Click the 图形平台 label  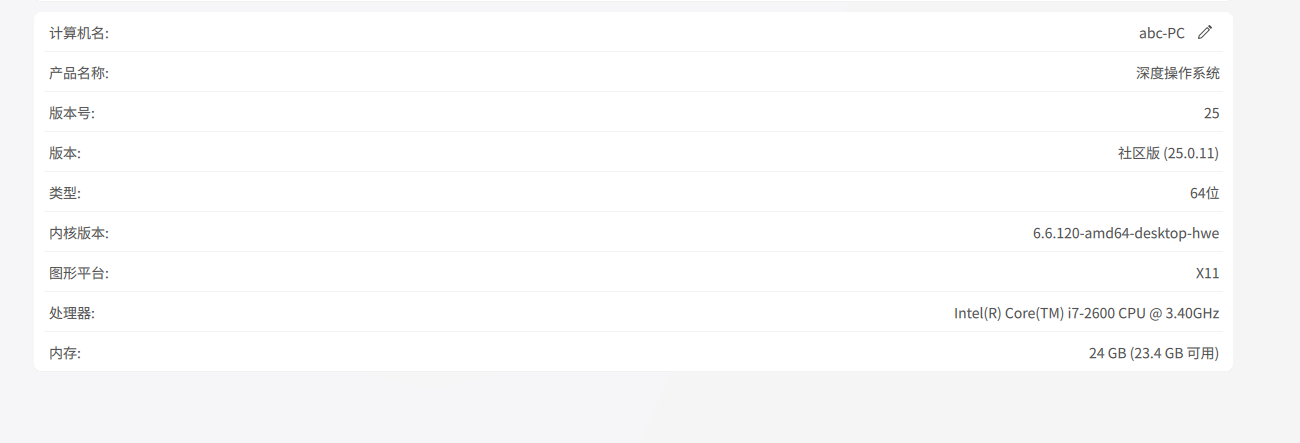(x=79, y=273)
